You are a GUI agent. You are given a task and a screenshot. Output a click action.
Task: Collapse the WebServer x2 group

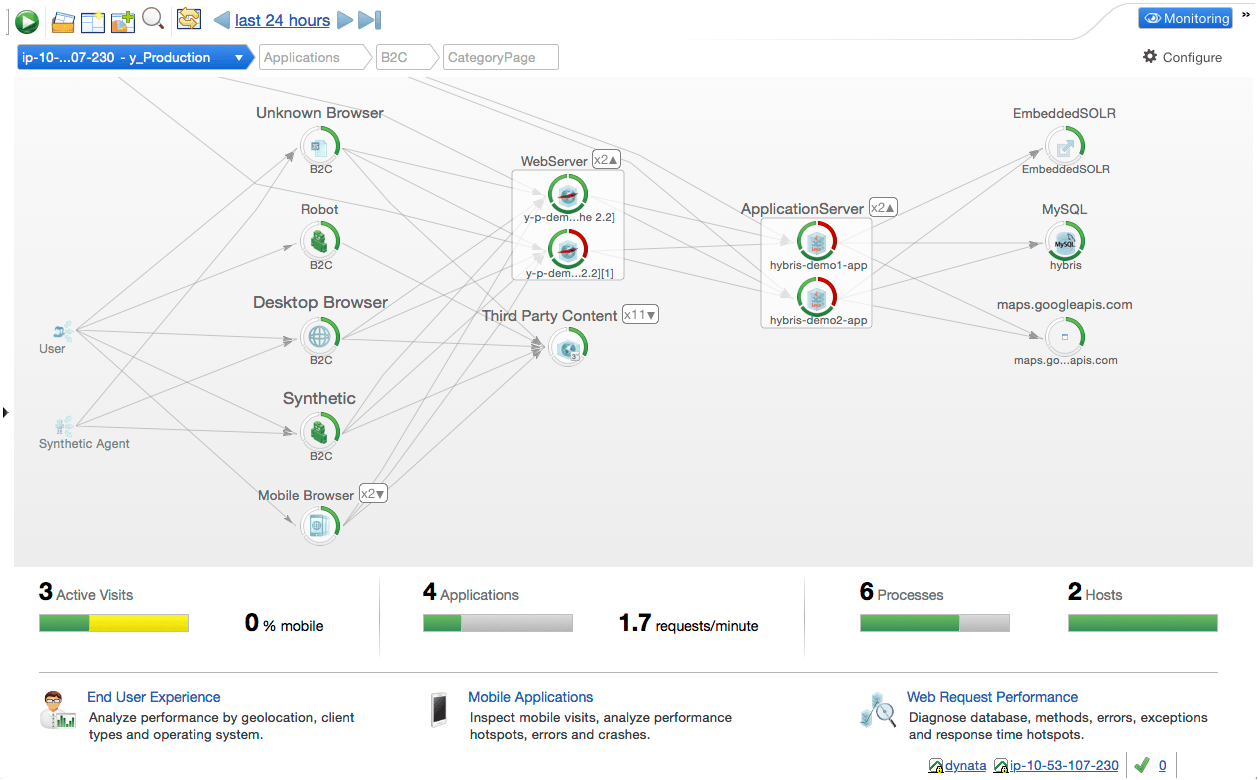(606, 160)
